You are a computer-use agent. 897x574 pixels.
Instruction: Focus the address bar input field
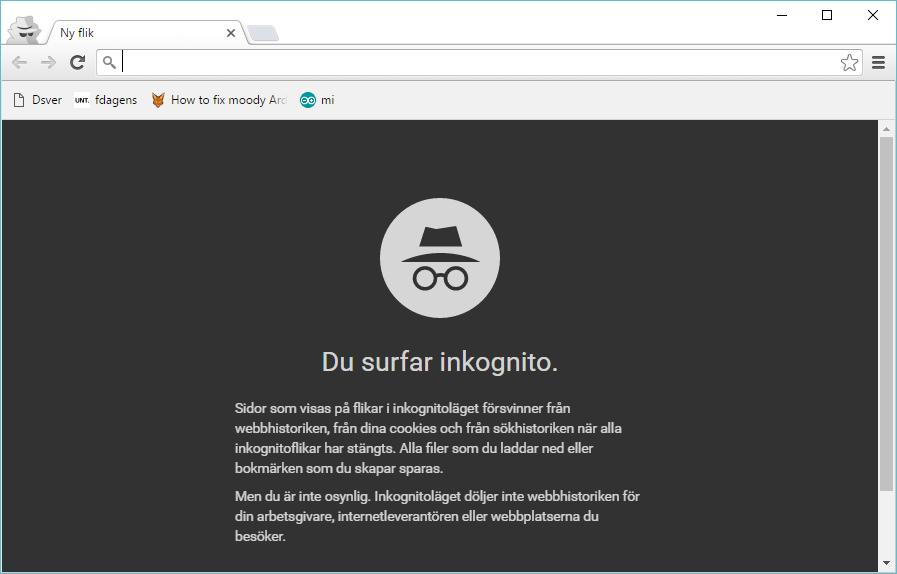pyautogui.click(x=479, y=62)
